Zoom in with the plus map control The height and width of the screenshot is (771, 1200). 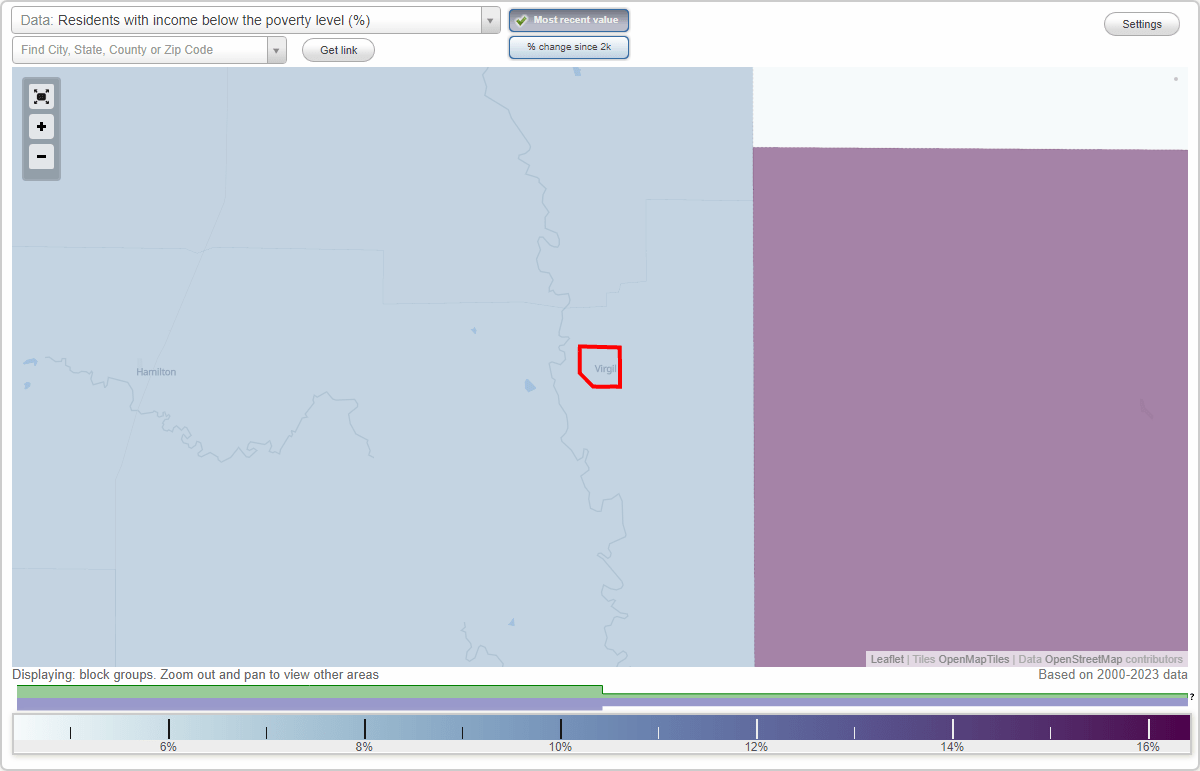coord(41,127)
